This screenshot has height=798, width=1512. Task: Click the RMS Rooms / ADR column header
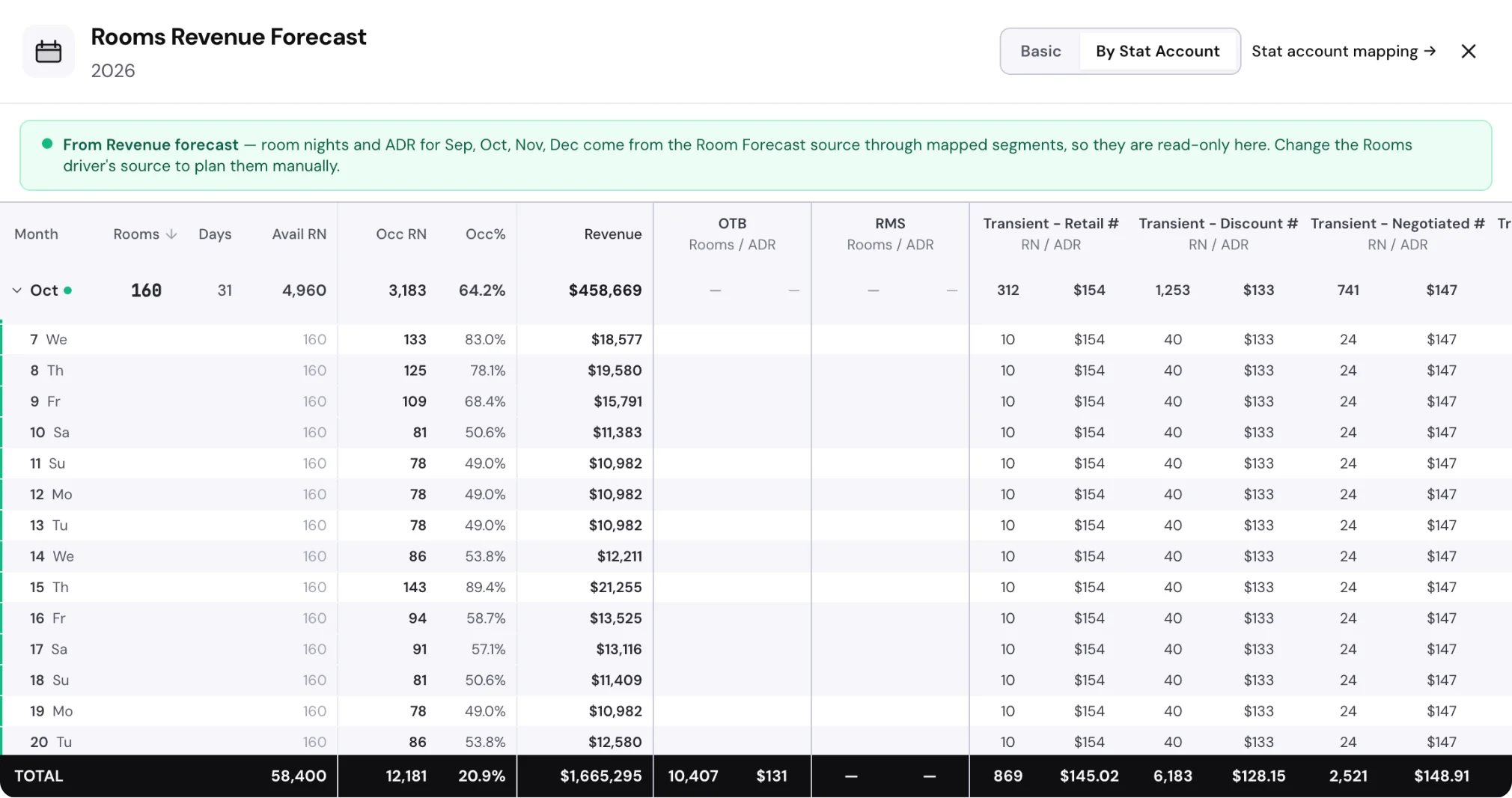[x=890, y=234]
